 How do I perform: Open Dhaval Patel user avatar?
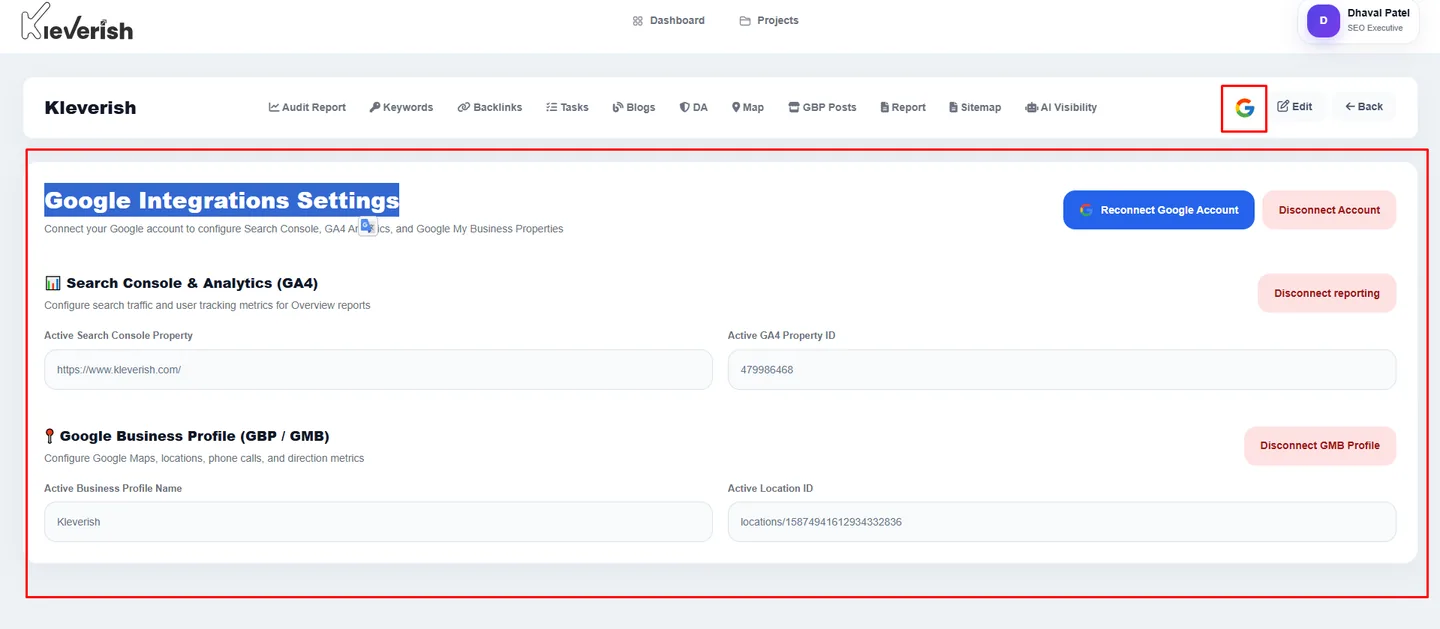pos(1323,20)
